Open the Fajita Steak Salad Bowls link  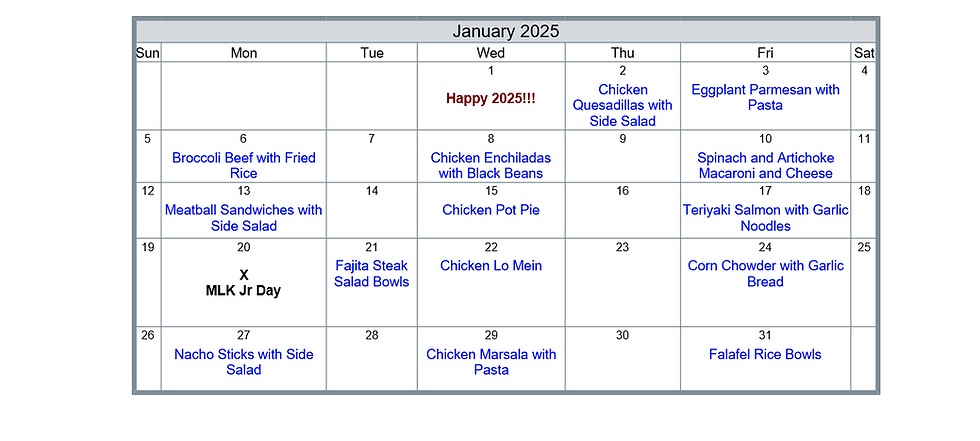click(x=371, y=274)
